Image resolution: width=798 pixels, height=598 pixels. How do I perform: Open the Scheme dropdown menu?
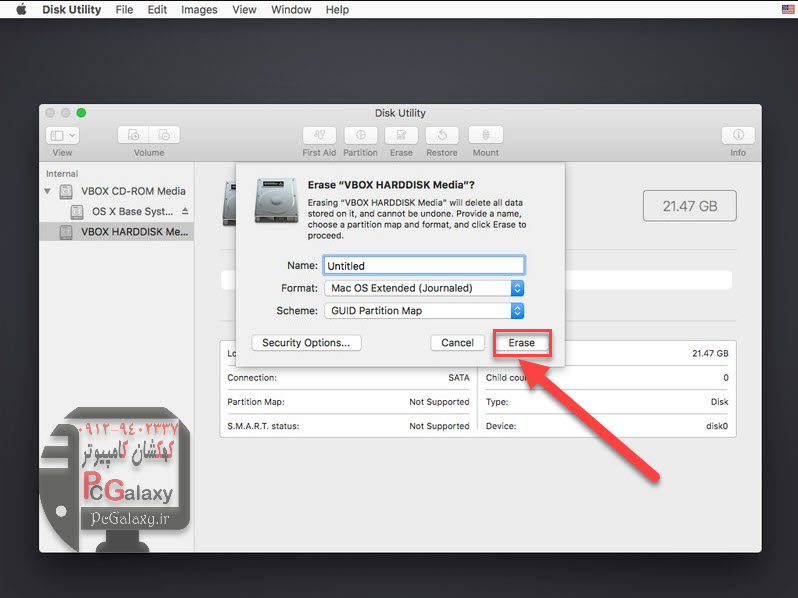tap(424, 311)
